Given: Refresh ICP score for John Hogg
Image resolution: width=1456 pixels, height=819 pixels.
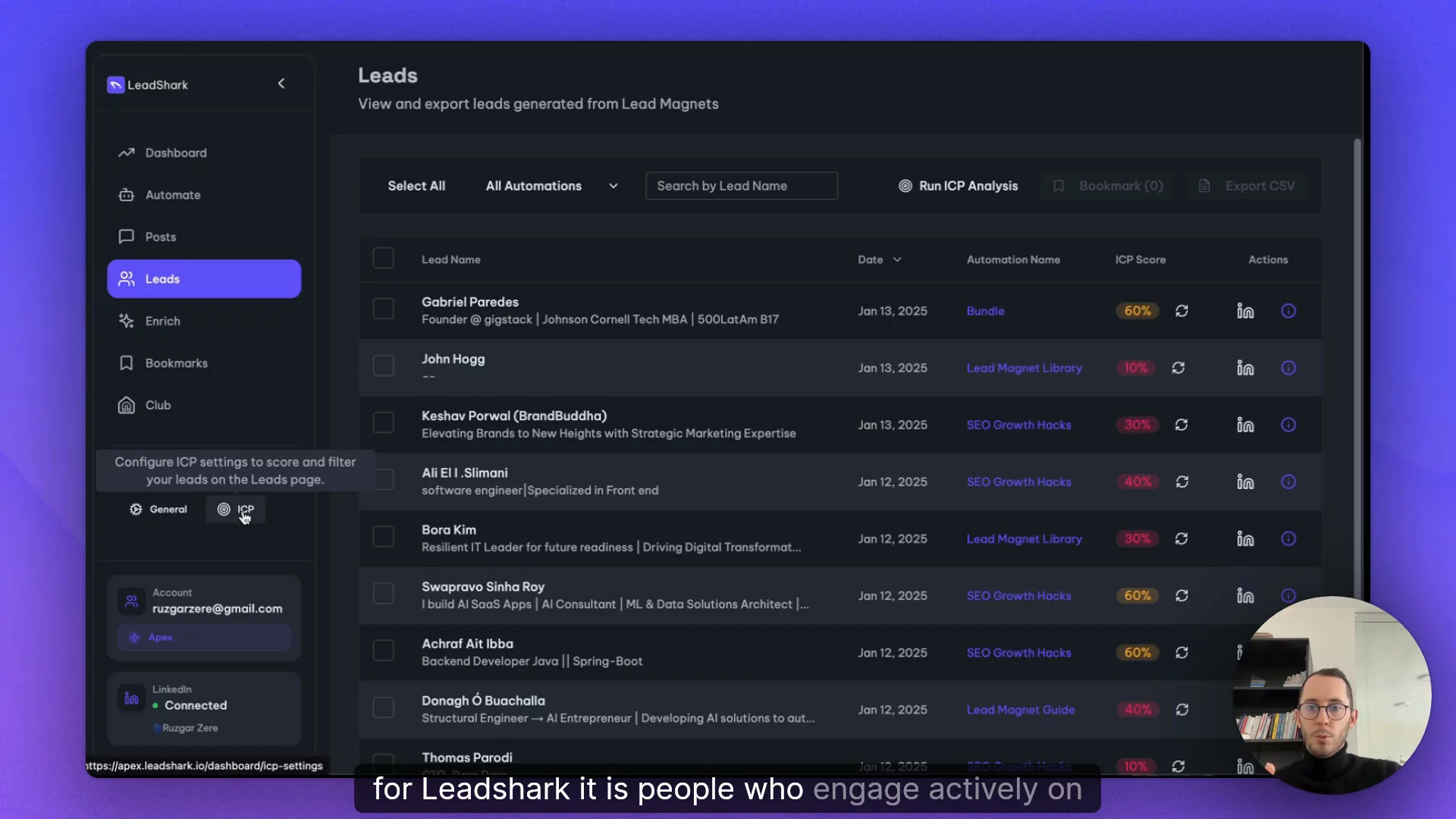Looking at the screenshot, I should [x=1178, y=368].
